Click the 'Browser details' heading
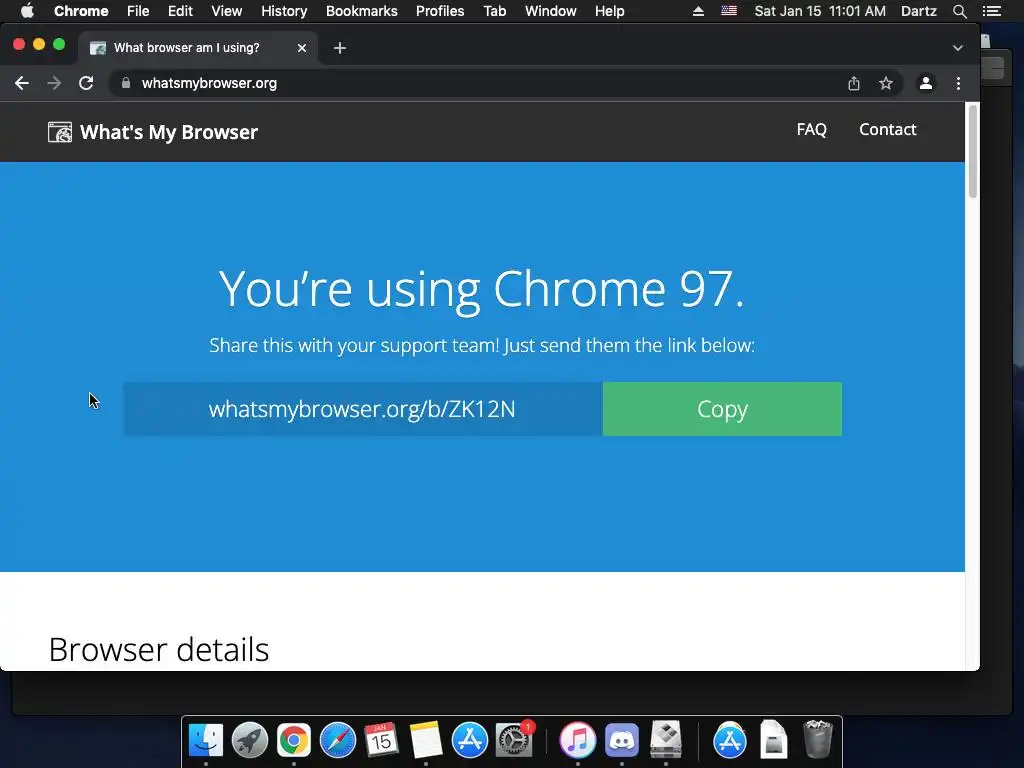Screen dimensions: 1024x768 [159, 649]
